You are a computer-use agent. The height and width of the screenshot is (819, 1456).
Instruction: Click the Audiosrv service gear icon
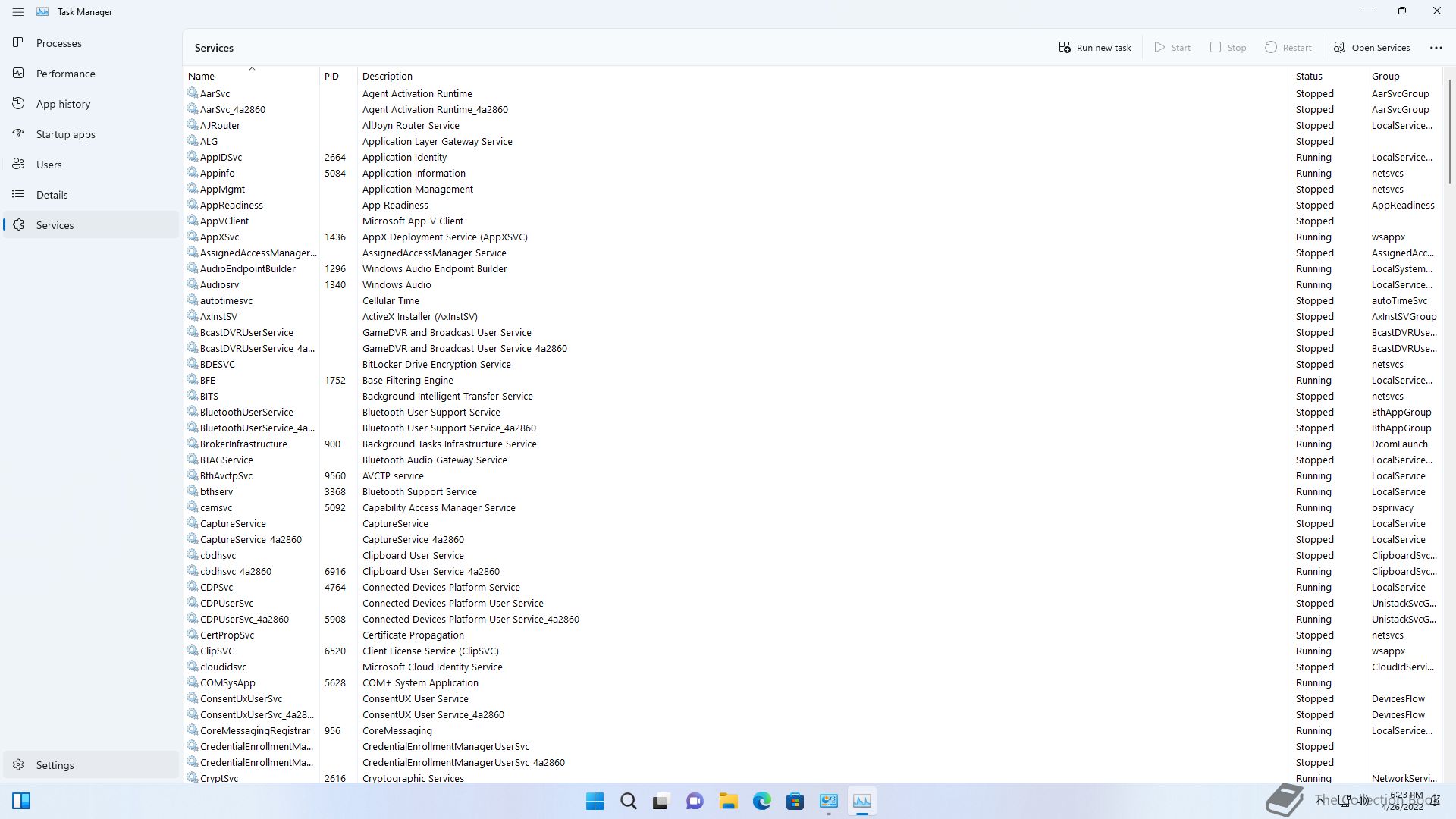tap(193, 284)
